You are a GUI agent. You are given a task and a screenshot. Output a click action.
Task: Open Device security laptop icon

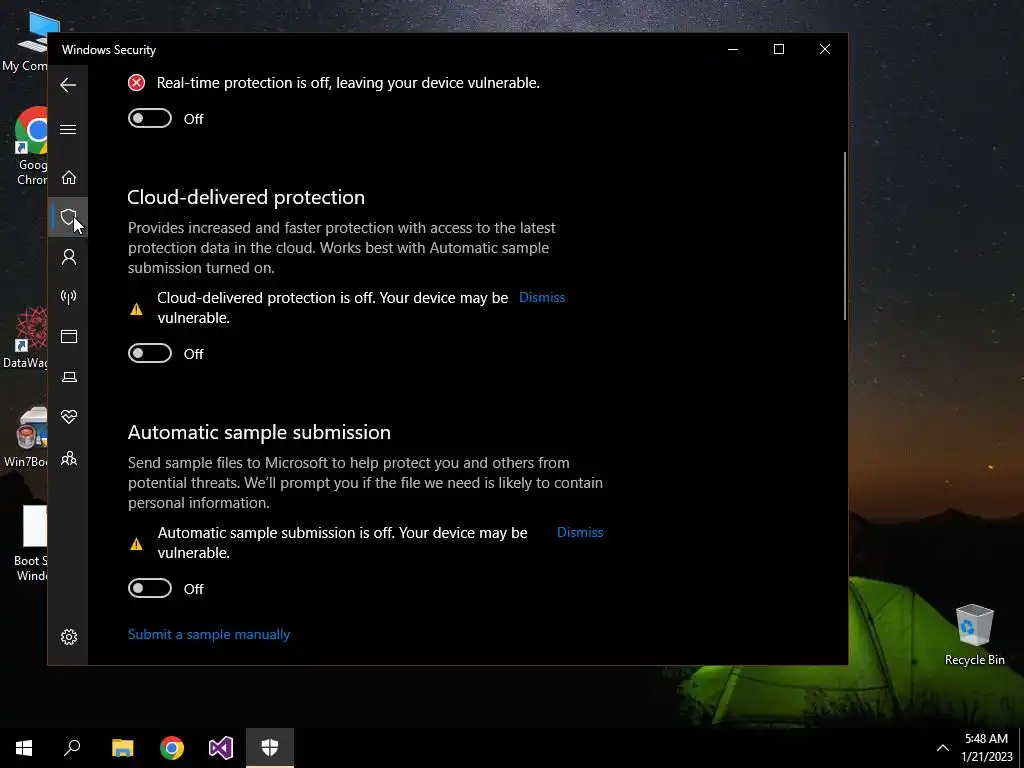pyautogui.click(x=69, y=377)
